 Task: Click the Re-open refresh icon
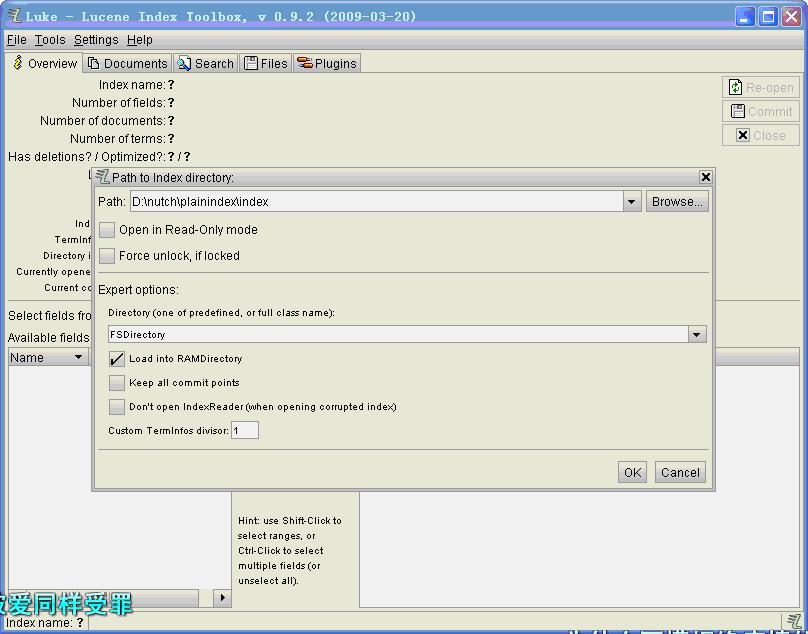[735, 88]
